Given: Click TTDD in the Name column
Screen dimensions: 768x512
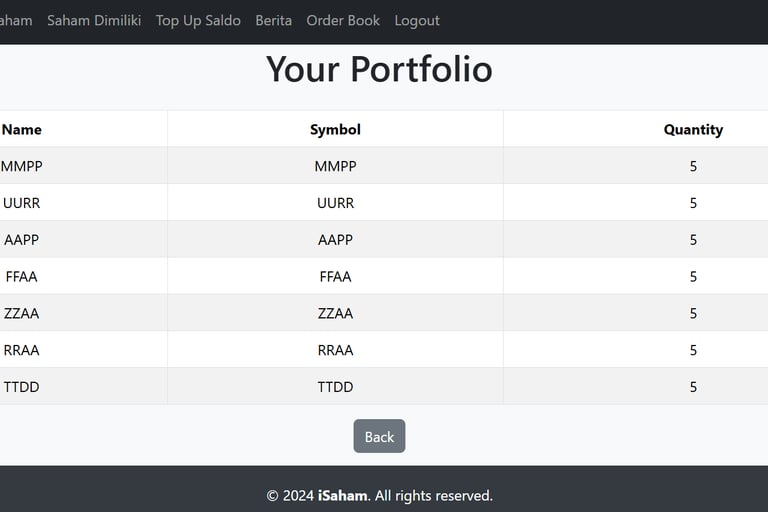Looking at the screenshot, I should pyautogui.click(x=22, y=387).
